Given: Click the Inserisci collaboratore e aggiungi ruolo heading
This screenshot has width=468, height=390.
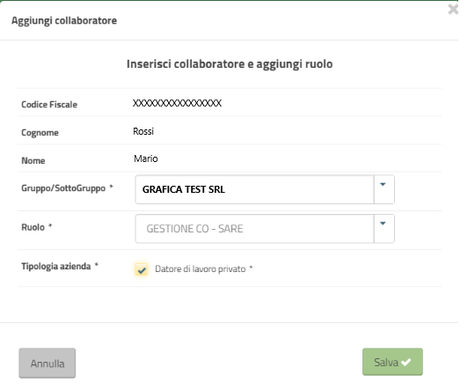Looking at the screenshot, I should pyautogui.click(x=230, y=64).
